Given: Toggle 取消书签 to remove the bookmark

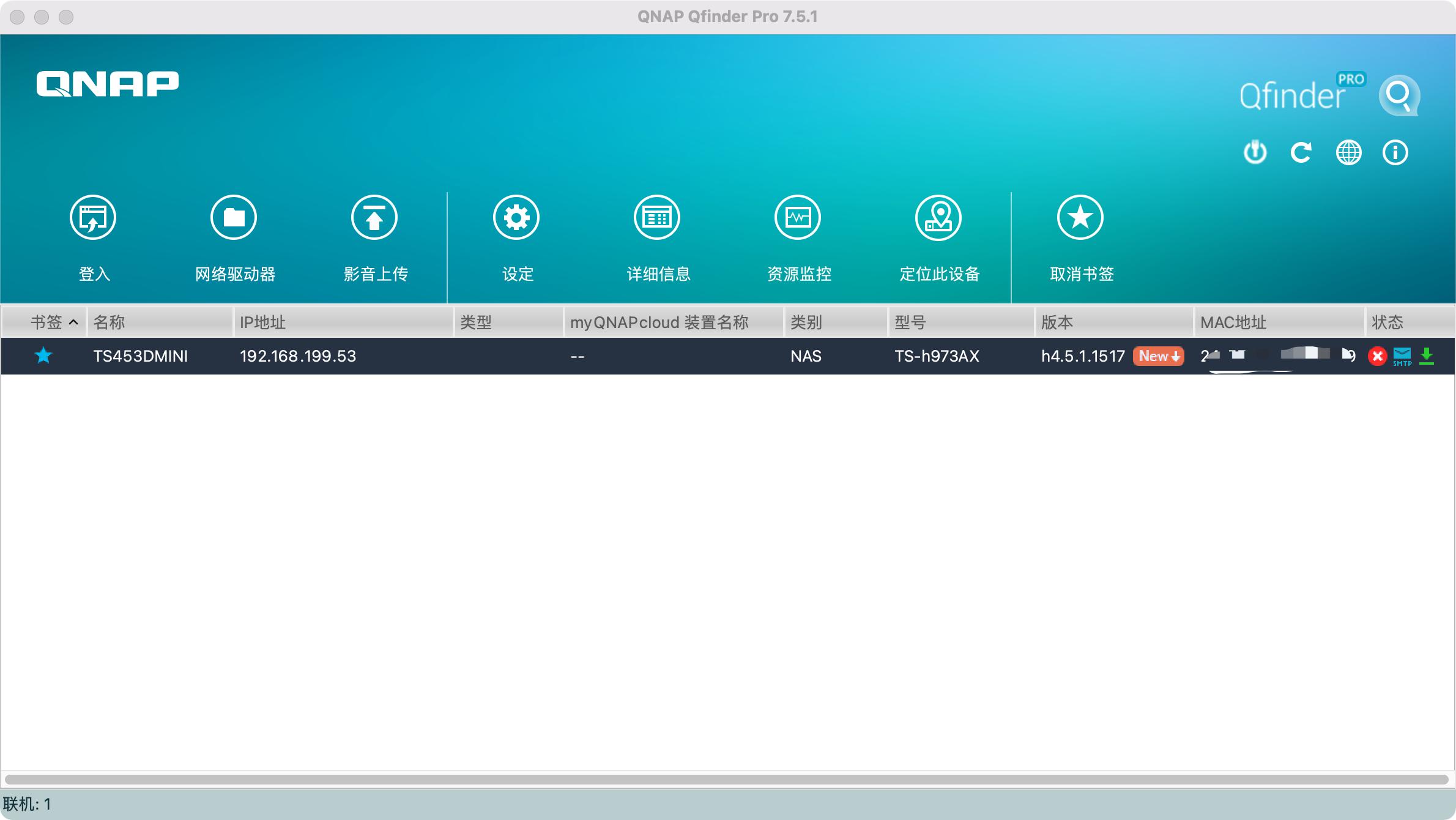Looking at the screenshot, I should 1079,233.
